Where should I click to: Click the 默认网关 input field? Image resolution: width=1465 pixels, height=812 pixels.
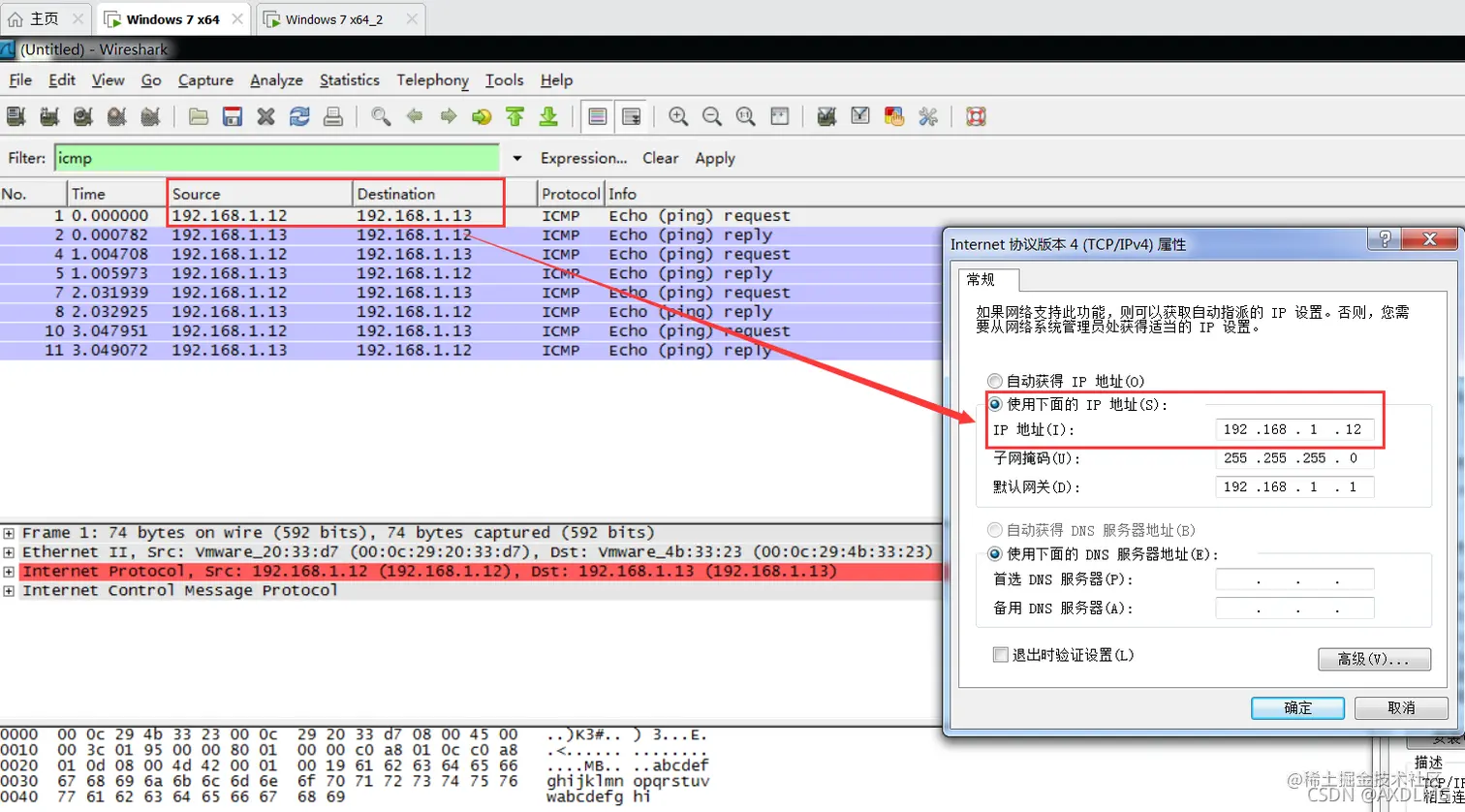click(1294, 487)
